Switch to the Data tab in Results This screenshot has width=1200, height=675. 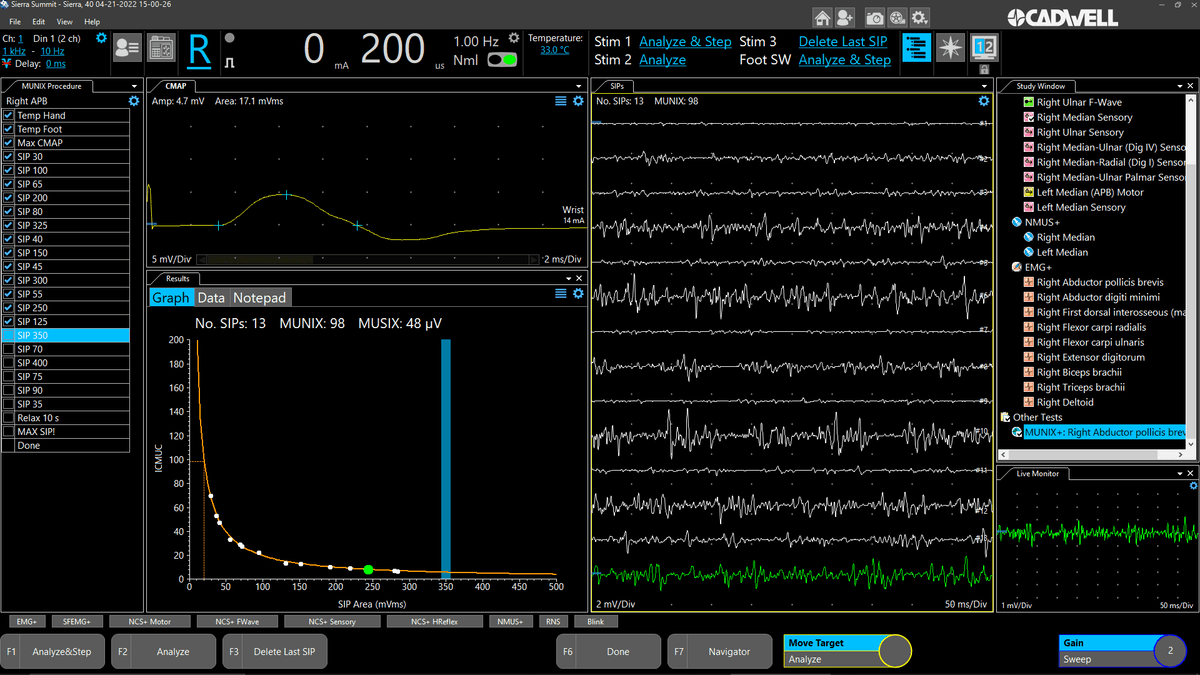pyautogui.click(x=211, y=298)
